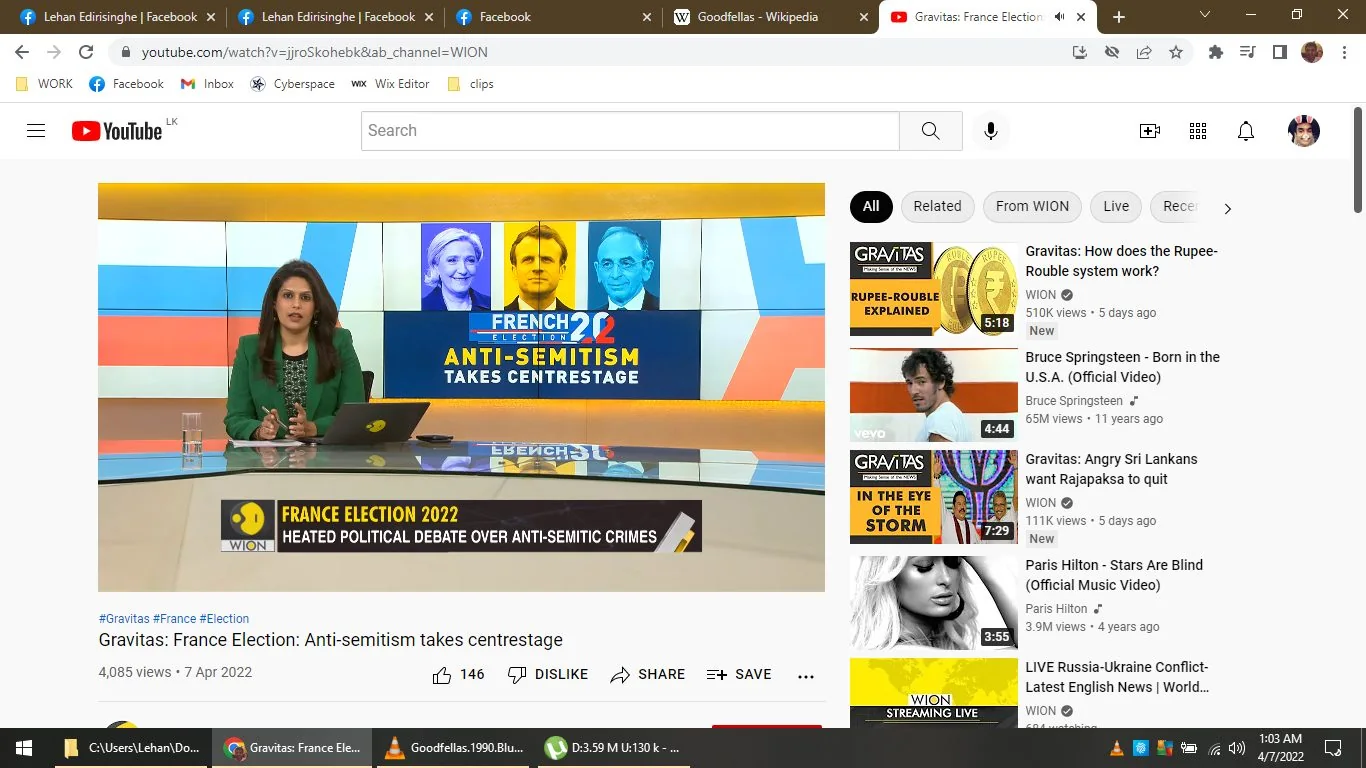Select the From WION filter chip
This screenshot has width=1366, height=768.
click(x=1032, y=206)
